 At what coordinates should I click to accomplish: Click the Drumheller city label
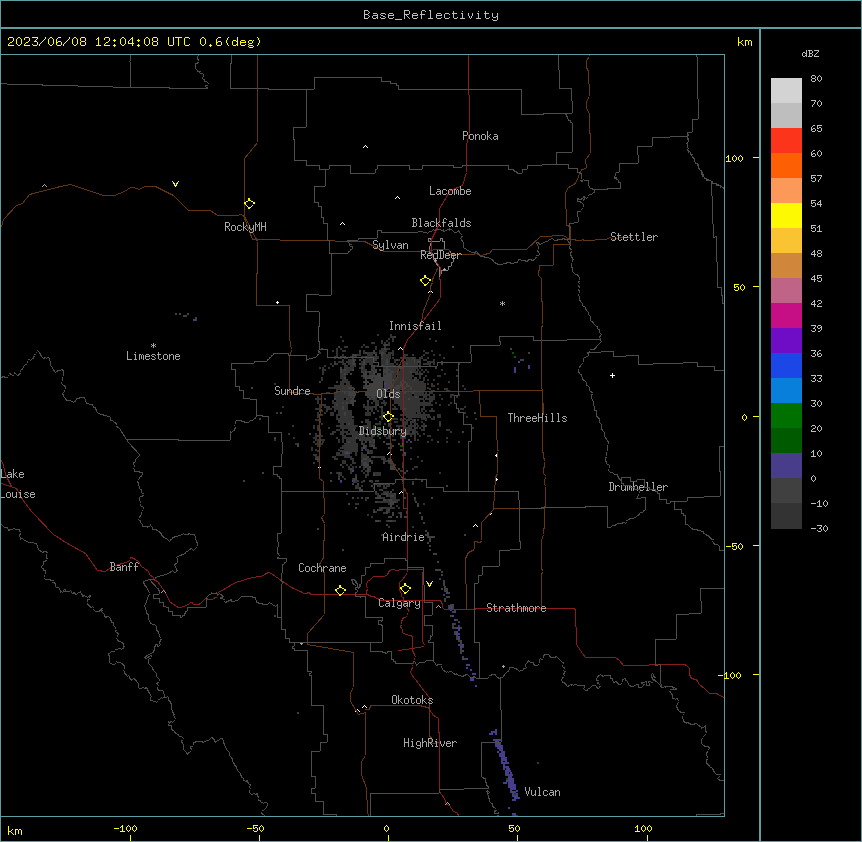638,487
